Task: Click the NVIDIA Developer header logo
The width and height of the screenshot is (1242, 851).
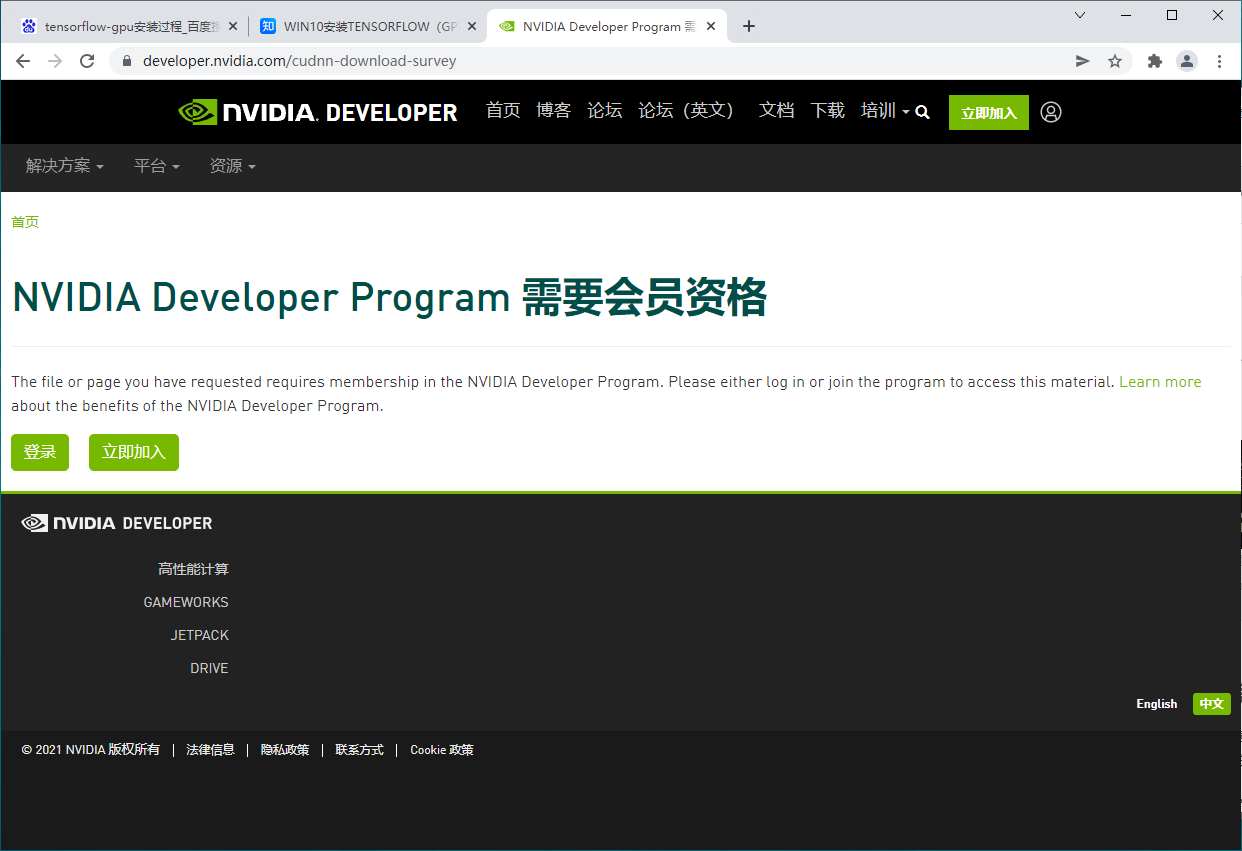Action: coord(317,112)
